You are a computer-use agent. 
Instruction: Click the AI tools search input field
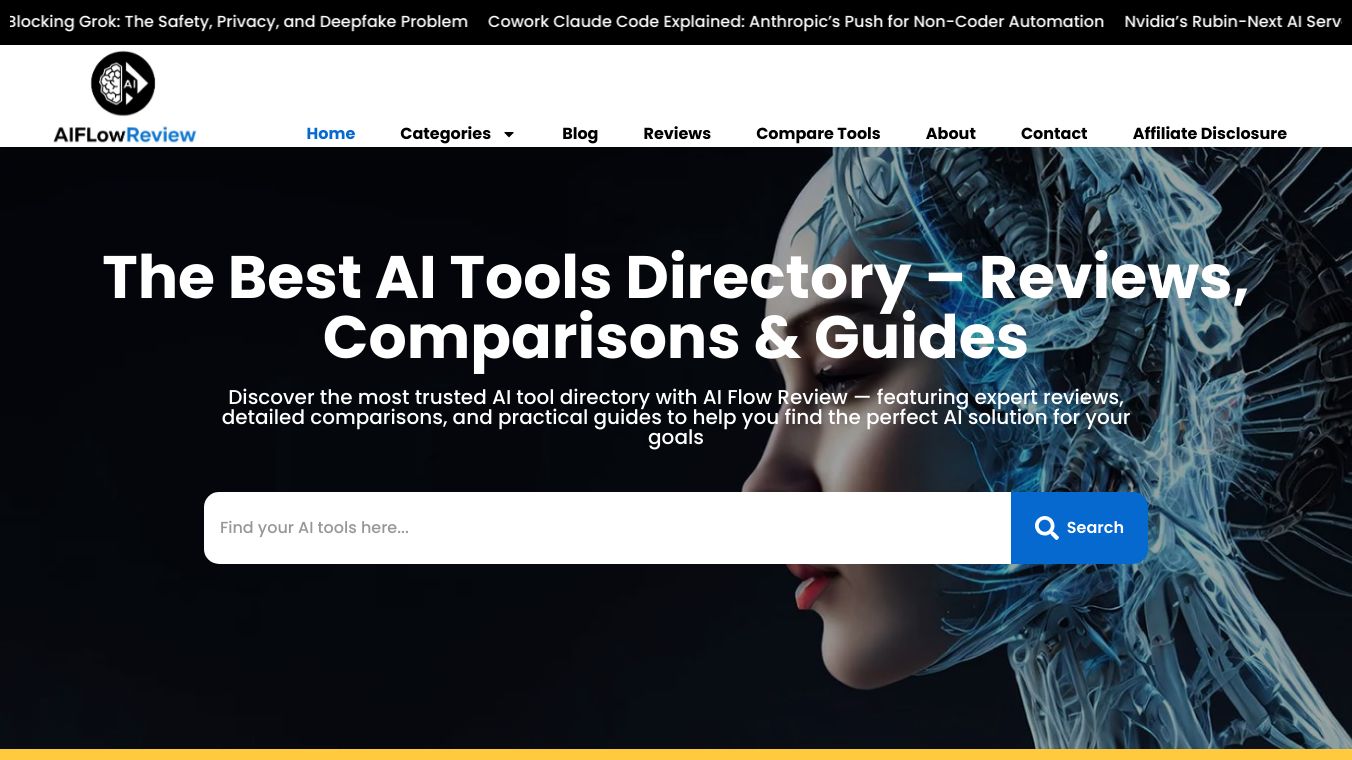pos(600,527)
